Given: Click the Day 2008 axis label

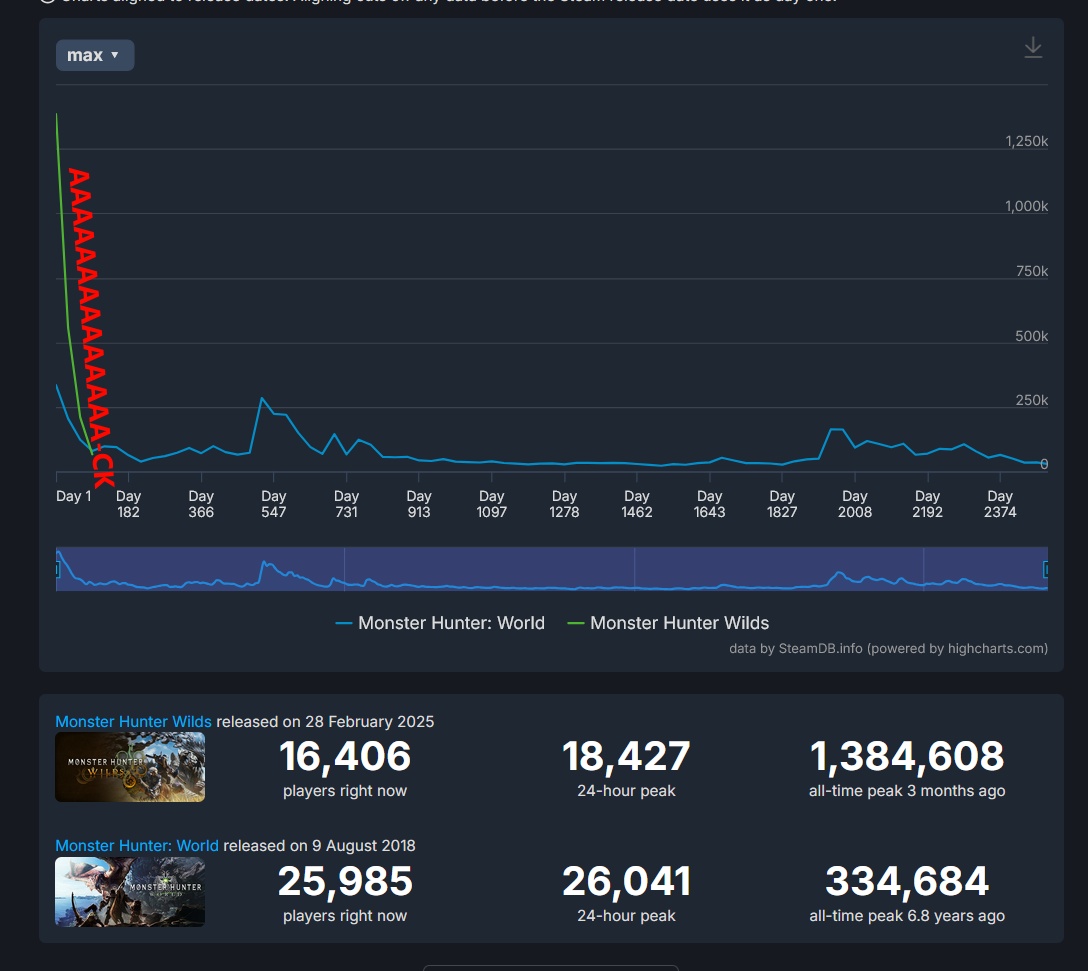Looking at the screenshot, I should pyautogui.click(x=855, y=504).
